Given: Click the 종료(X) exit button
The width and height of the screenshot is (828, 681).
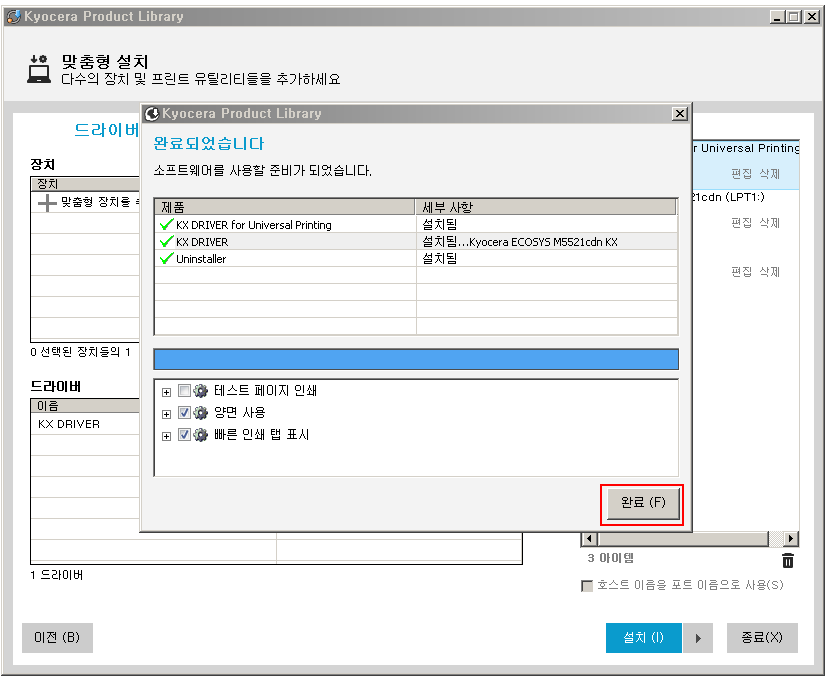Looking at the screenshot, I should point(761,638).
